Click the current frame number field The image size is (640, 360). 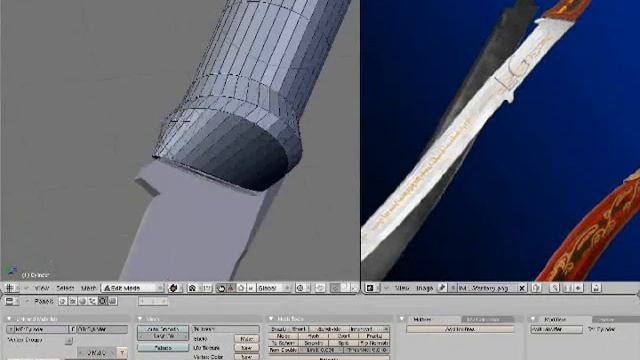pos(153,301)
